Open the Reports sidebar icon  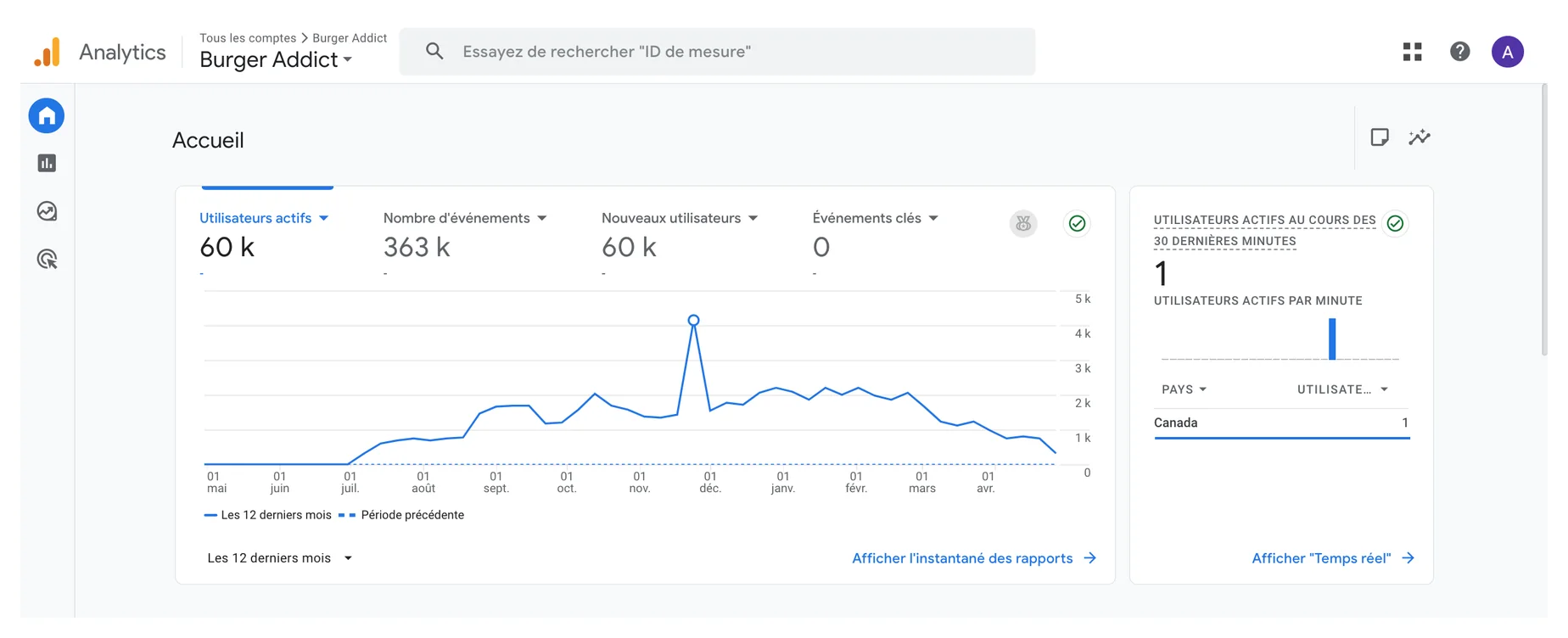(47, 163)
